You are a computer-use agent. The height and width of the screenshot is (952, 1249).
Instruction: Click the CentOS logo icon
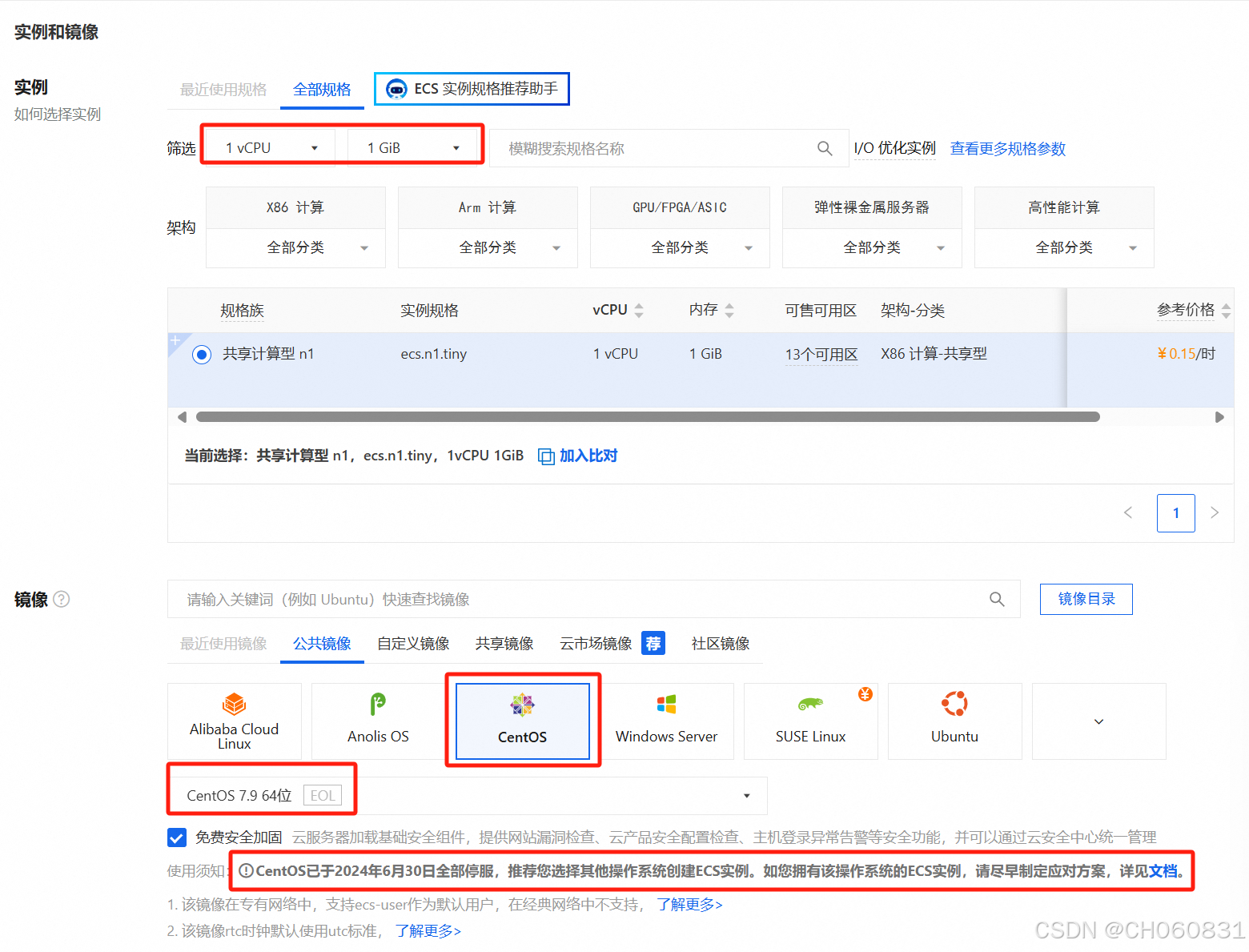(x=522, y=705)
